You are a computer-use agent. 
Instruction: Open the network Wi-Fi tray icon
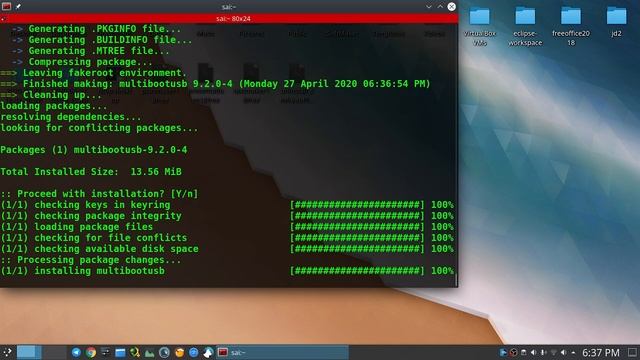pyautogui.click(x=553, y=353)
